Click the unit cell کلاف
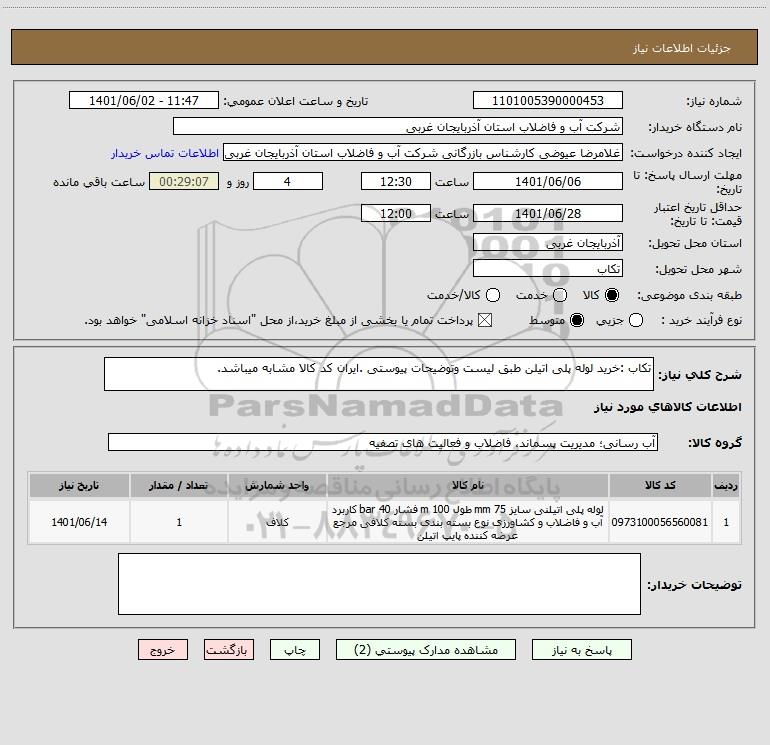 click(277, 522)
